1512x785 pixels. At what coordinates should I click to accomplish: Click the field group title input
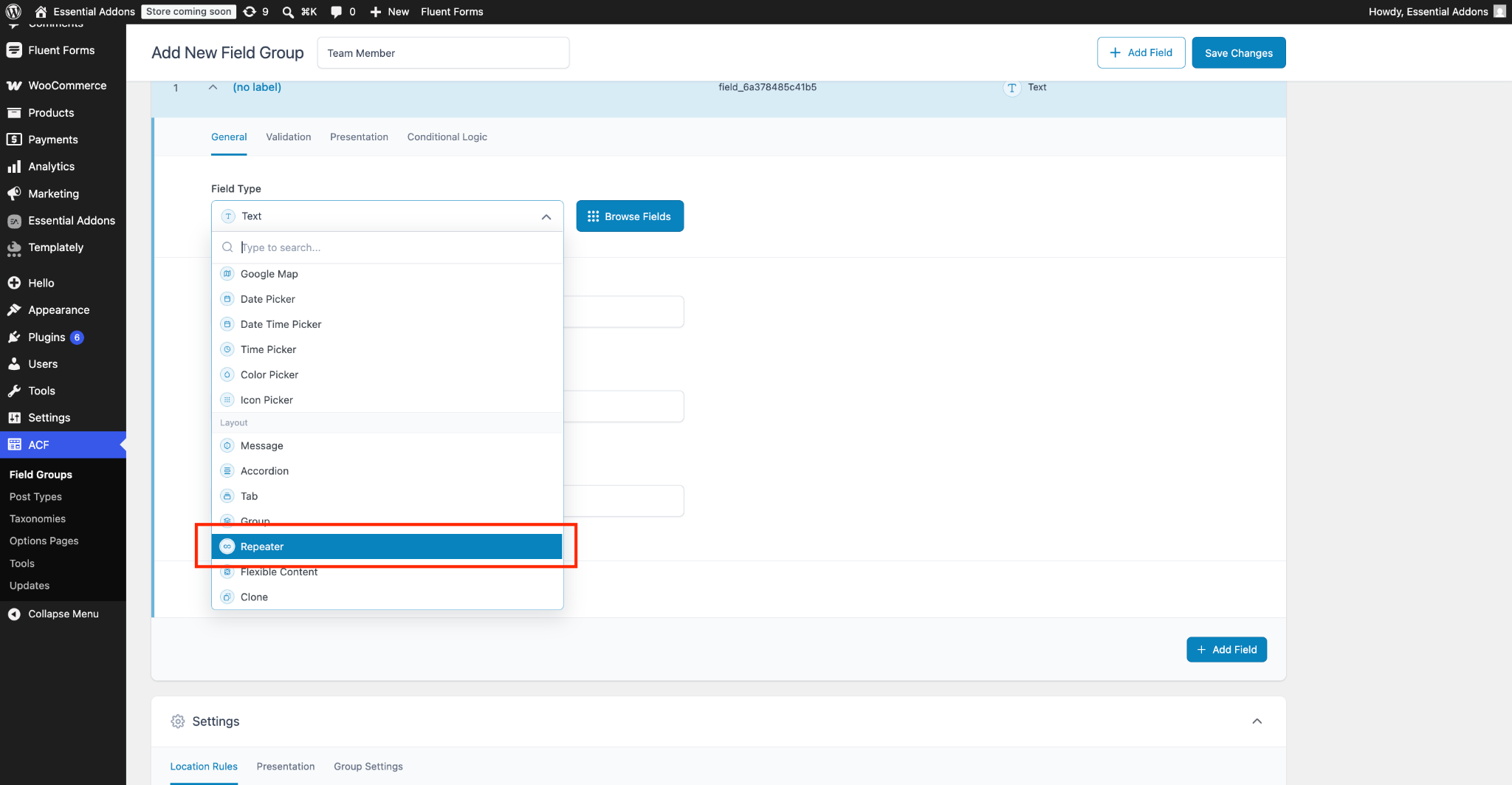click(x=443, y=53)
